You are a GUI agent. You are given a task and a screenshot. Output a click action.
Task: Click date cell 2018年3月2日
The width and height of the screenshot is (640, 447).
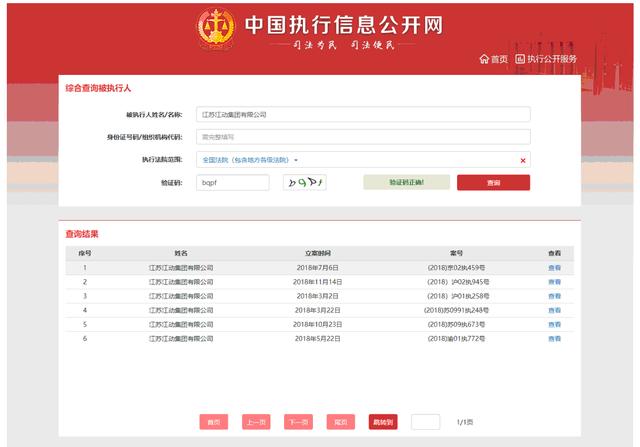click(318, 296)
